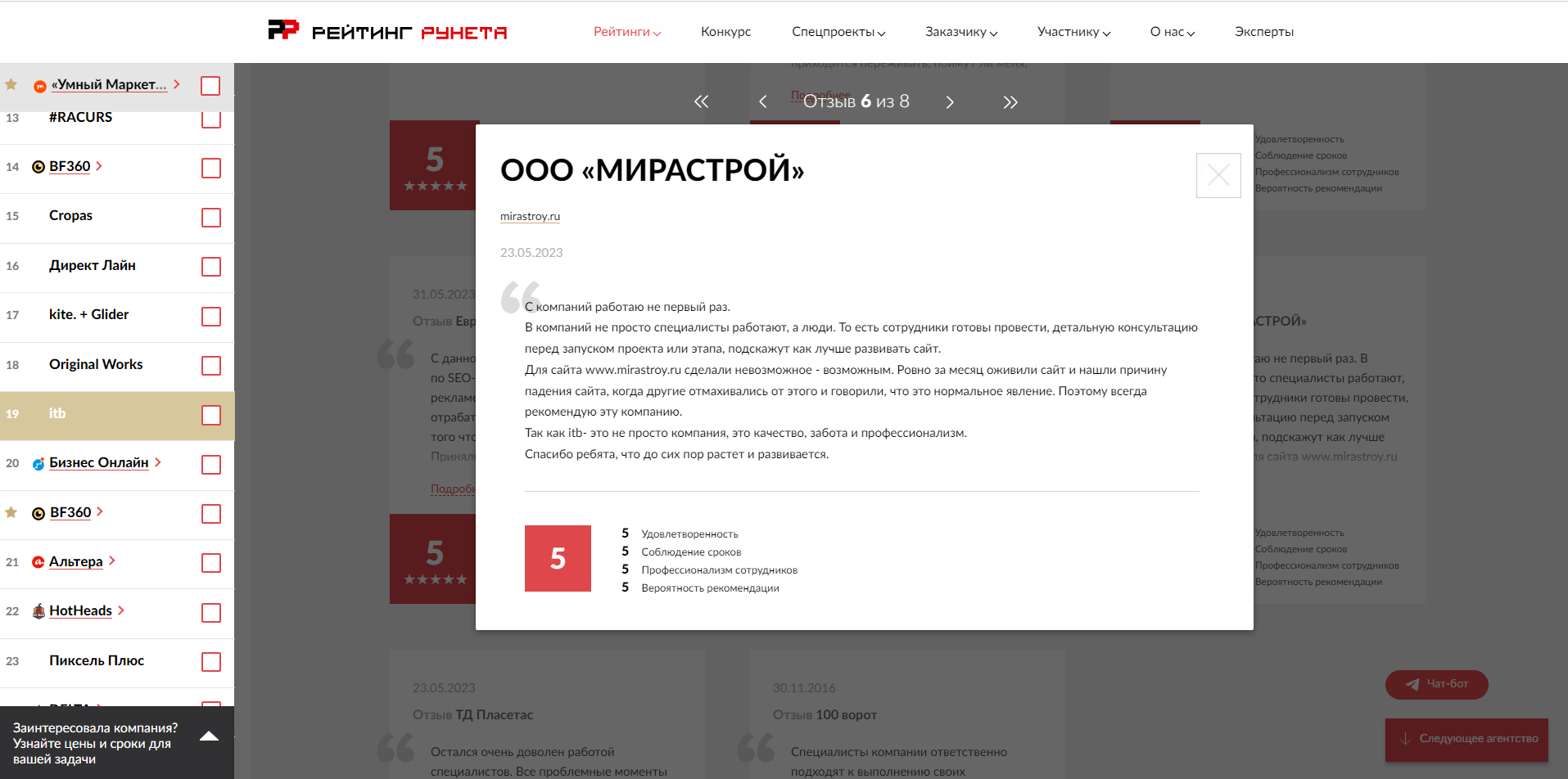
Task: Select the highlighted itb agency row
Action: [117, 416]
